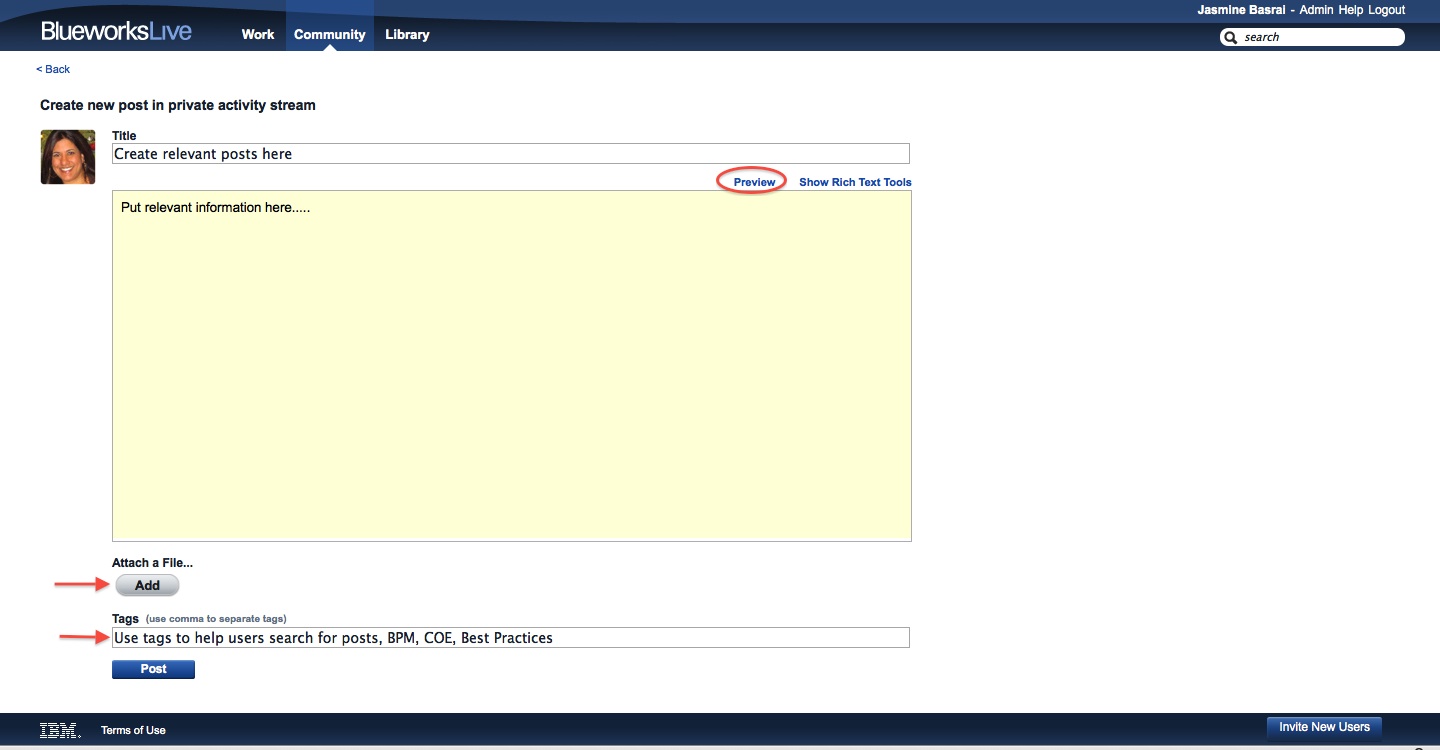Click the search magnifier icon
The image size is (1440, 750).
coord(1230,37)
